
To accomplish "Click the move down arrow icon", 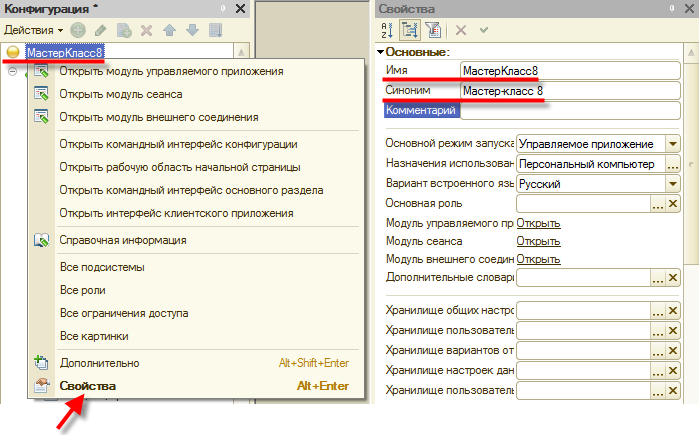I will 190,31.
